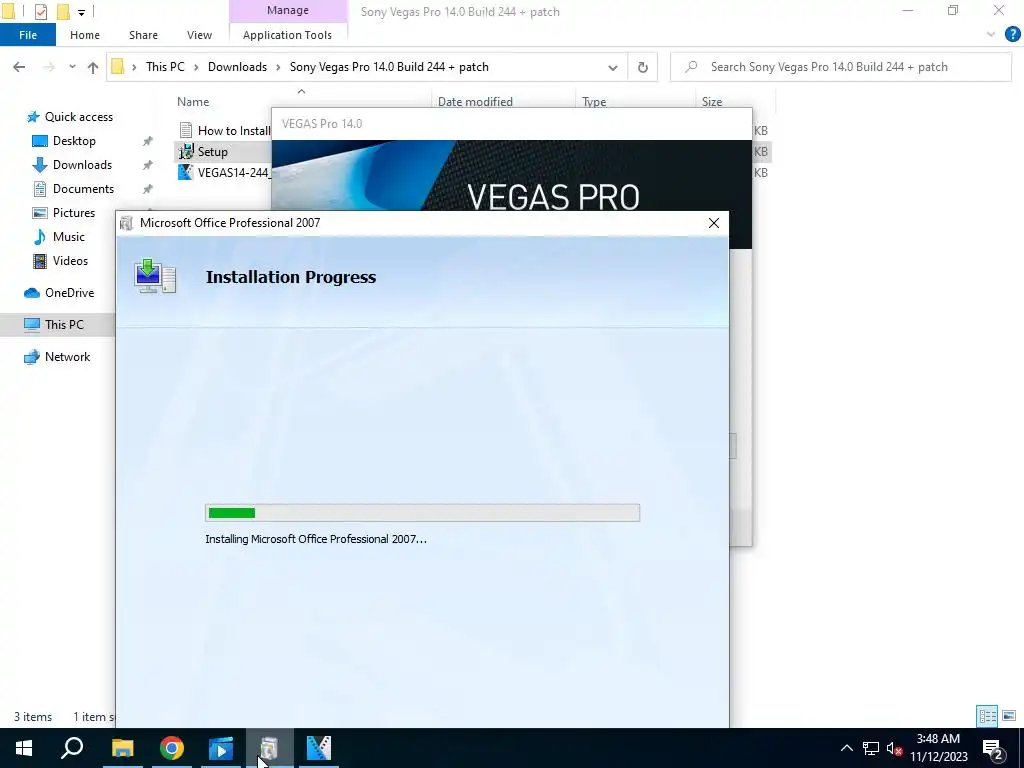Open OneDrive in the navigation pane

(x=69, y=293)
